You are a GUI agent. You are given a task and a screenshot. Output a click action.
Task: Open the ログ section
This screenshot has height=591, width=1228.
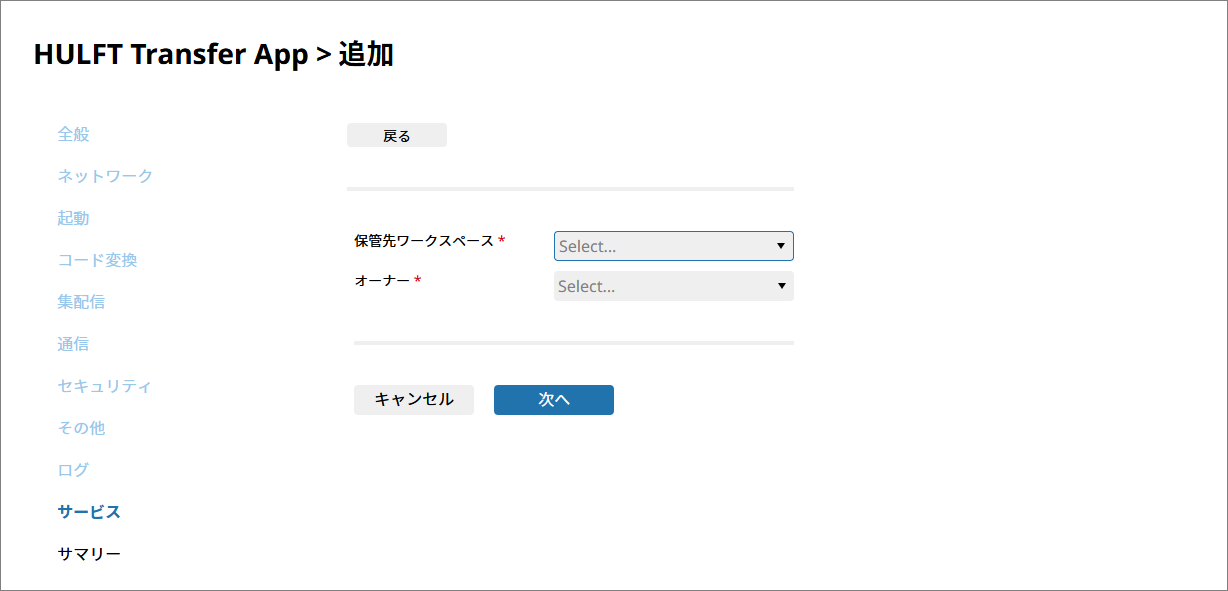pyautogui.click(x=74, y=470)
